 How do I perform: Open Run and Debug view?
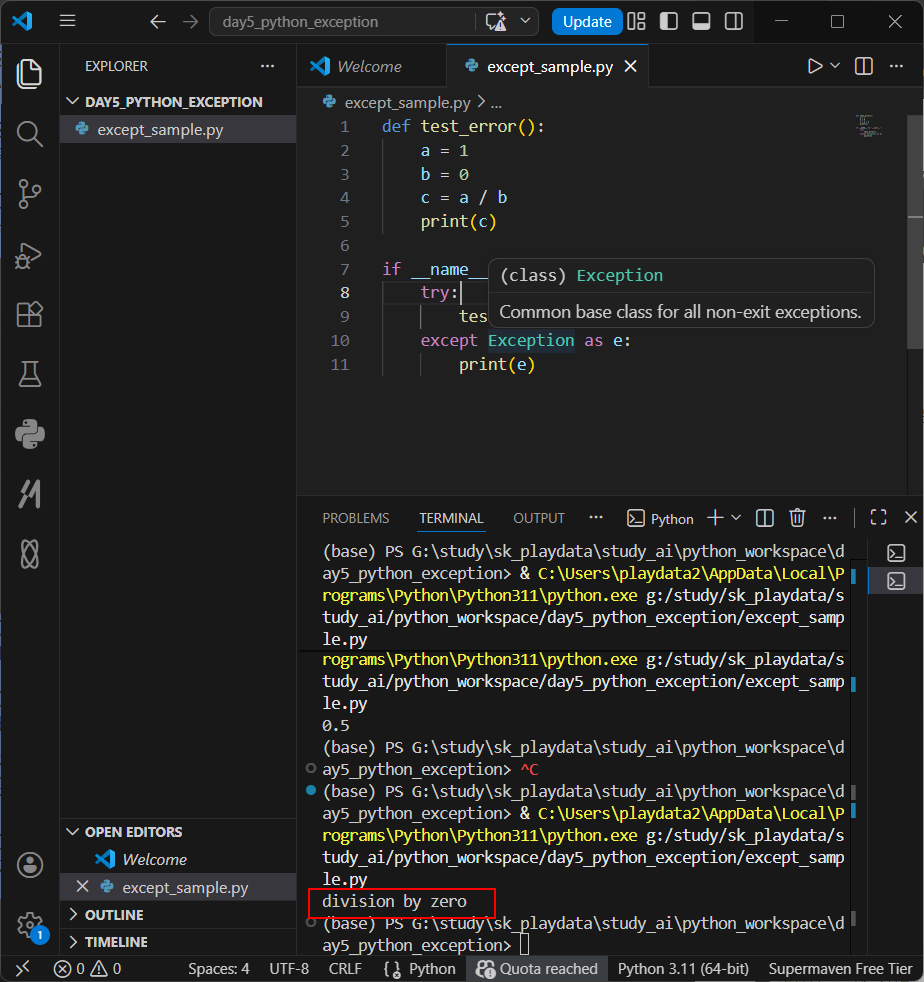point(29,255)
